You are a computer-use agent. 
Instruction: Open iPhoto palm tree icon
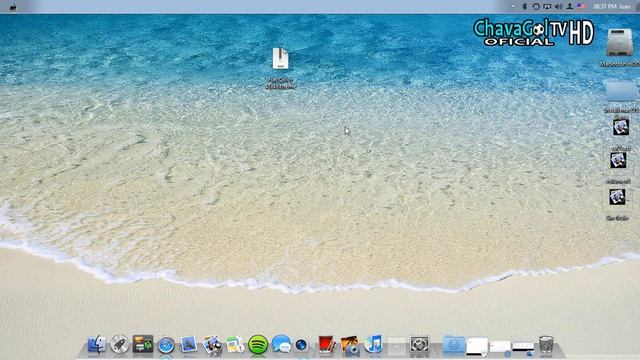[x=350, y=345]
